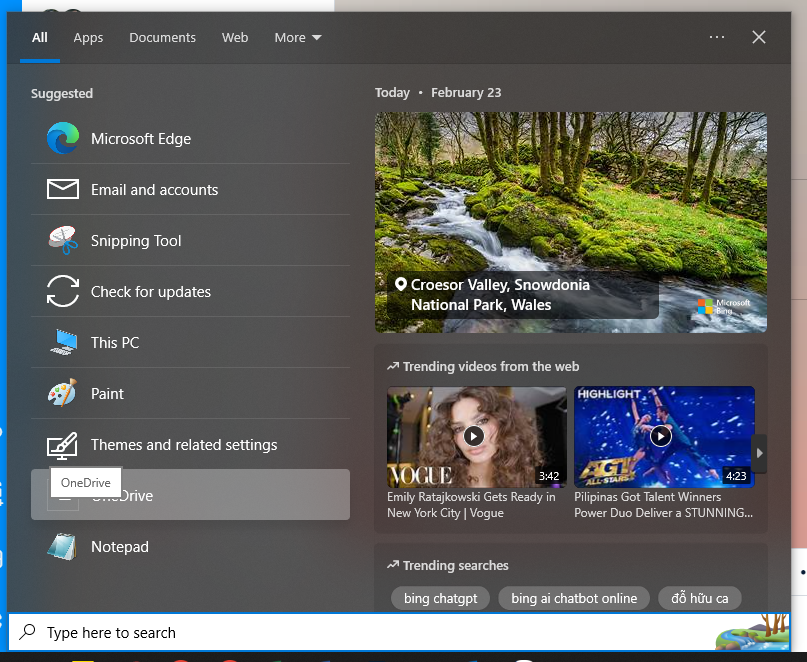Select the OneDrive suggested item

190,495
